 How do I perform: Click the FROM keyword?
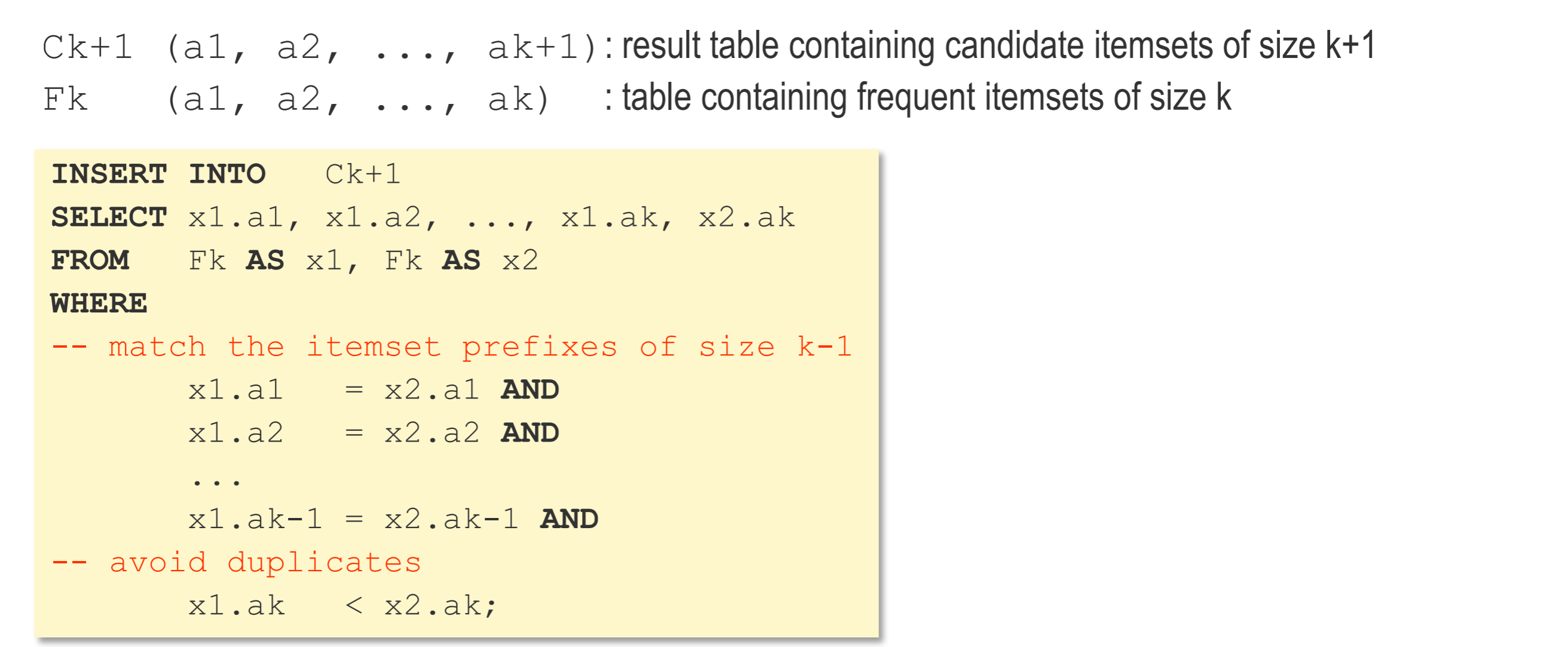click(90, 260)
